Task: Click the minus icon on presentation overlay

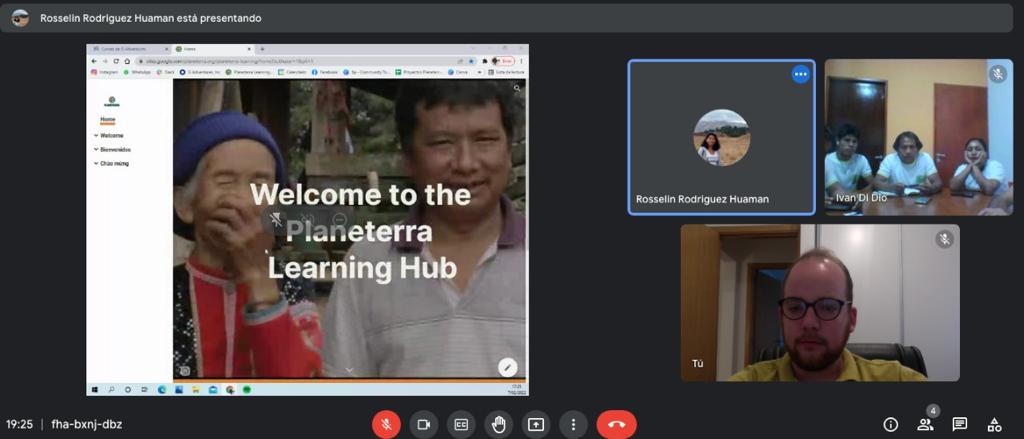Action: (339, 220)
